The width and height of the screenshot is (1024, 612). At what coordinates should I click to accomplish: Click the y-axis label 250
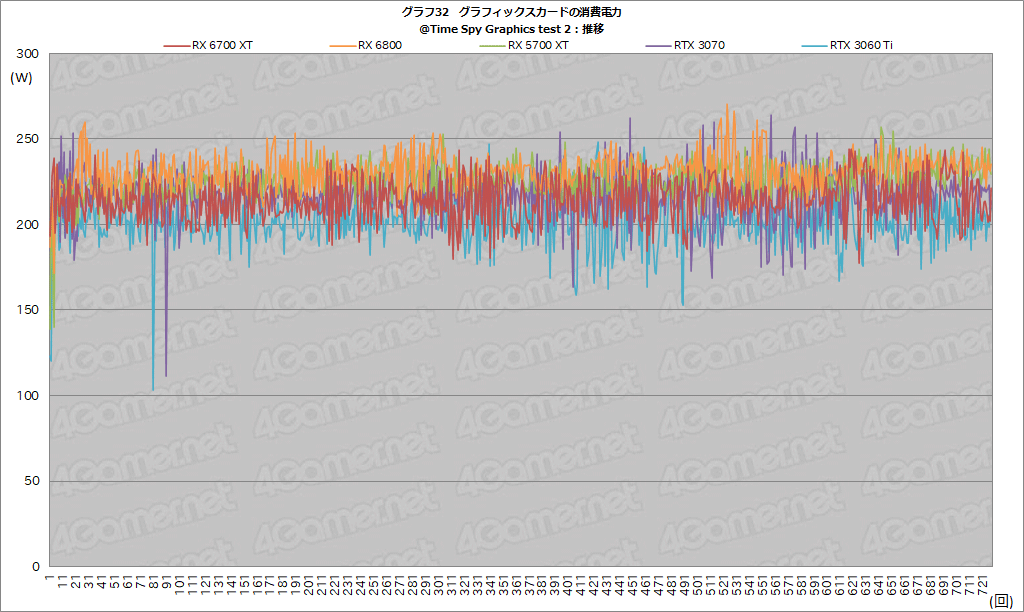tap(27, 138)
